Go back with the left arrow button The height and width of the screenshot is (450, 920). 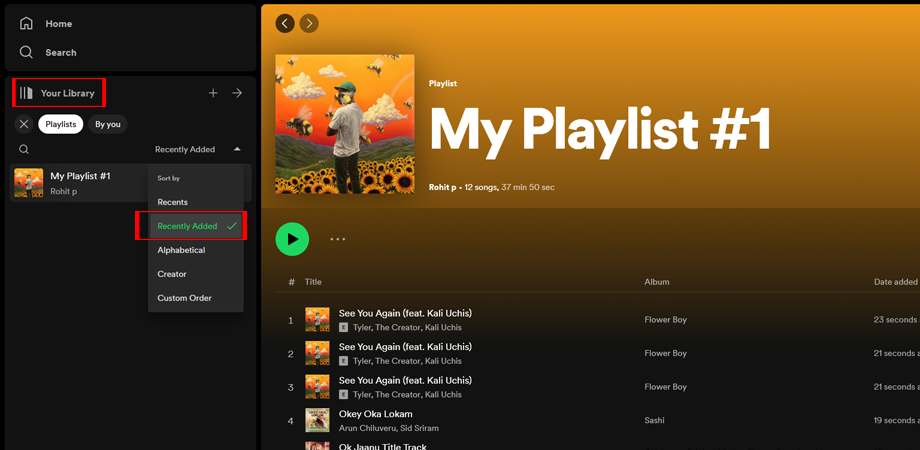(x=285, y=23)
